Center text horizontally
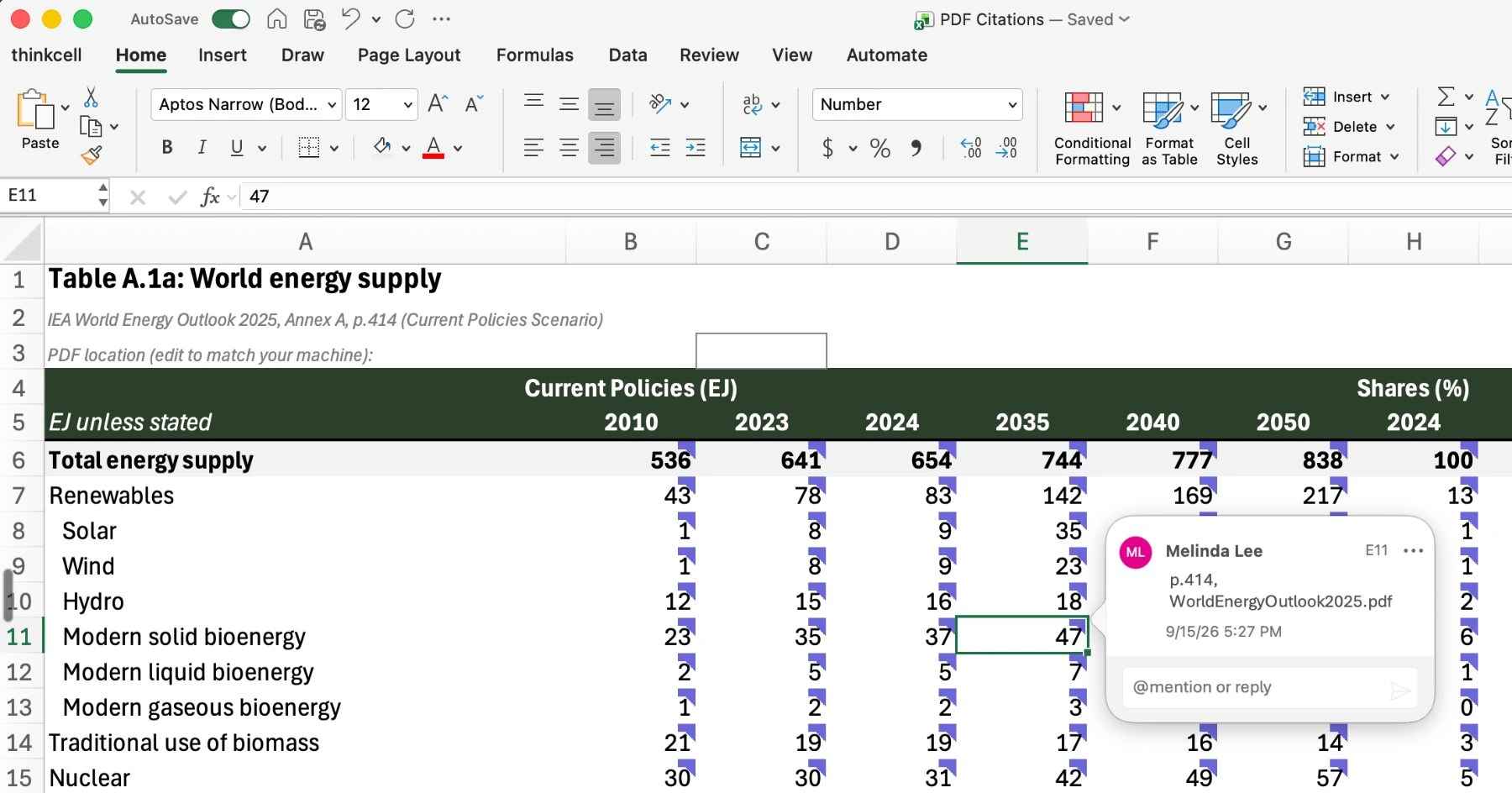This screenshot has width=1512, height=793. tap(569, 148)
